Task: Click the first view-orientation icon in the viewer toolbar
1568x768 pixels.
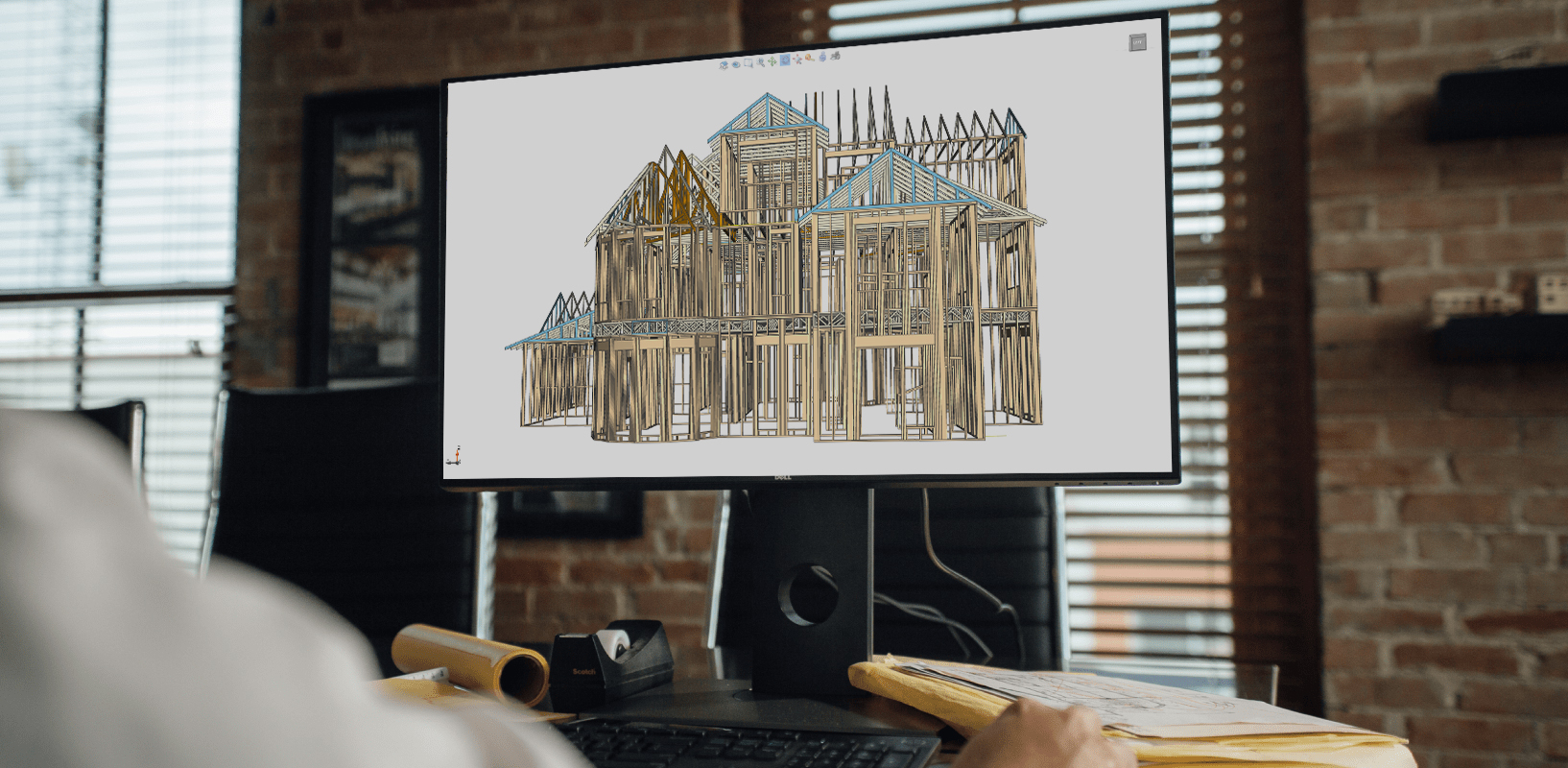Action: 724,64
